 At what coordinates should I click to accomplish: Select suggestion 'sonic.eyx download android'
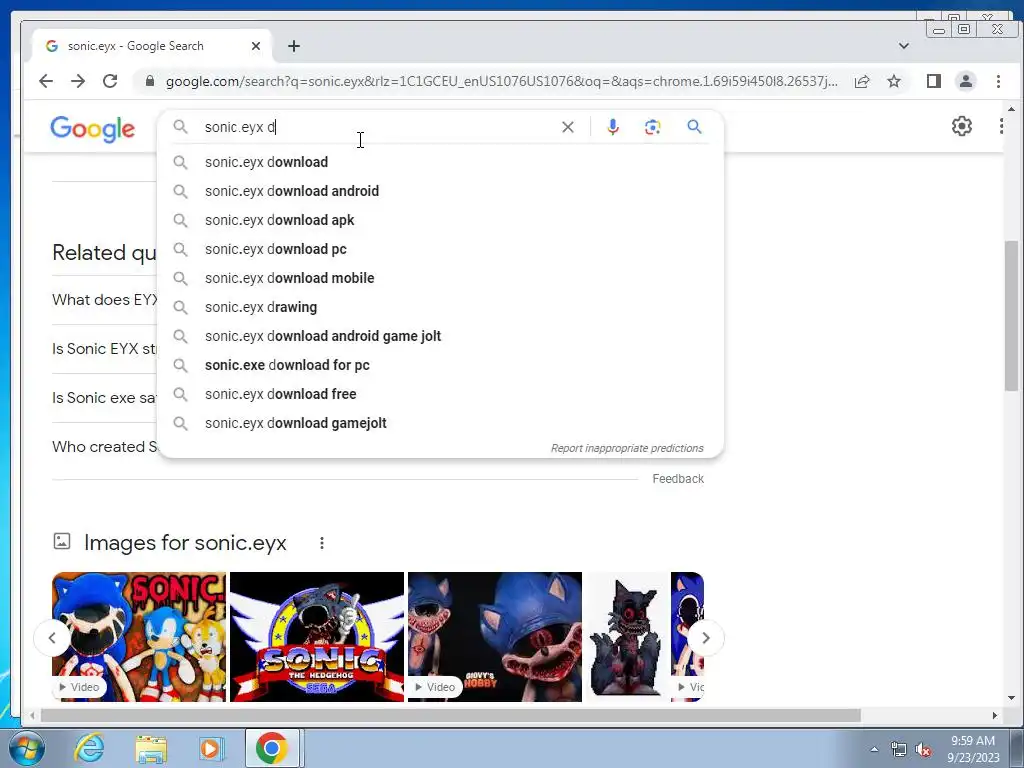coord(440,191)
